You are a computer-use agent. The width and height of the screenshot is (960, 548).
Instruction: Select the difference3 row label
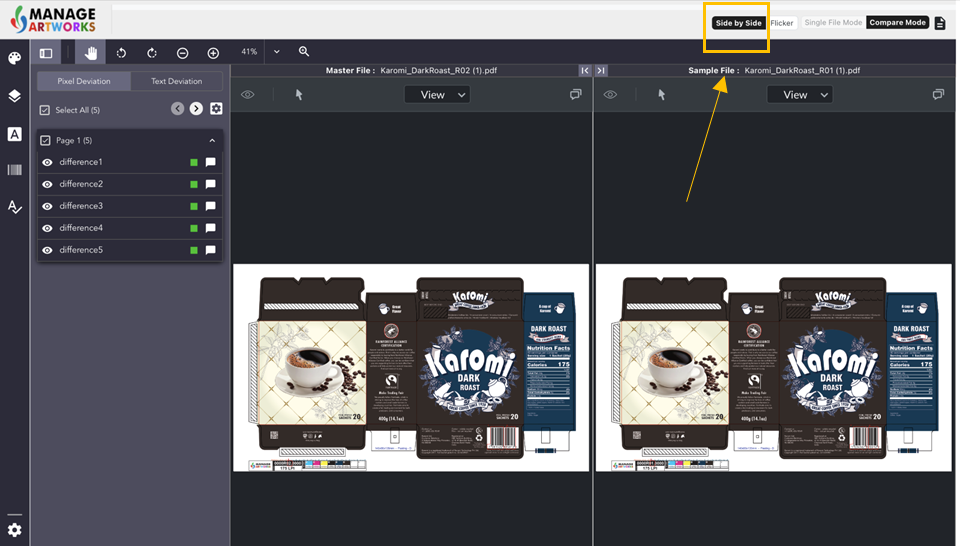click(x=81, y=206)
